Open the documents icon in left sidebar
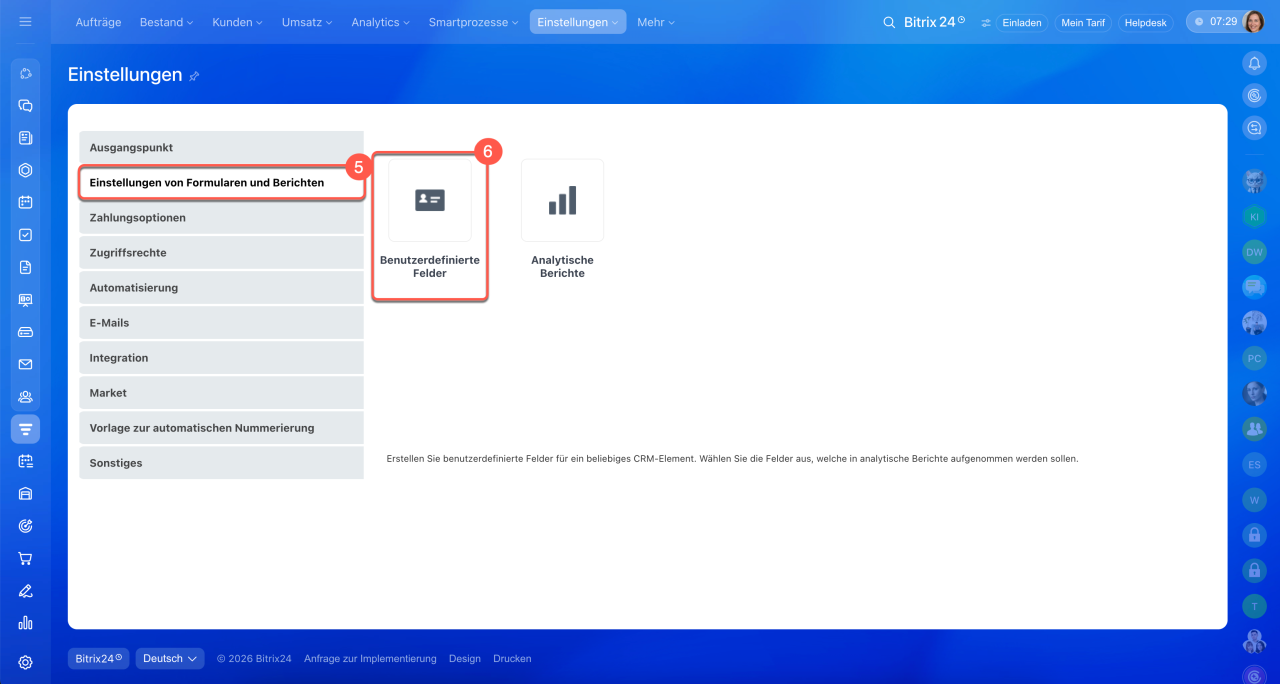This screenshot has height=684, width=1280. coord(26,267)
